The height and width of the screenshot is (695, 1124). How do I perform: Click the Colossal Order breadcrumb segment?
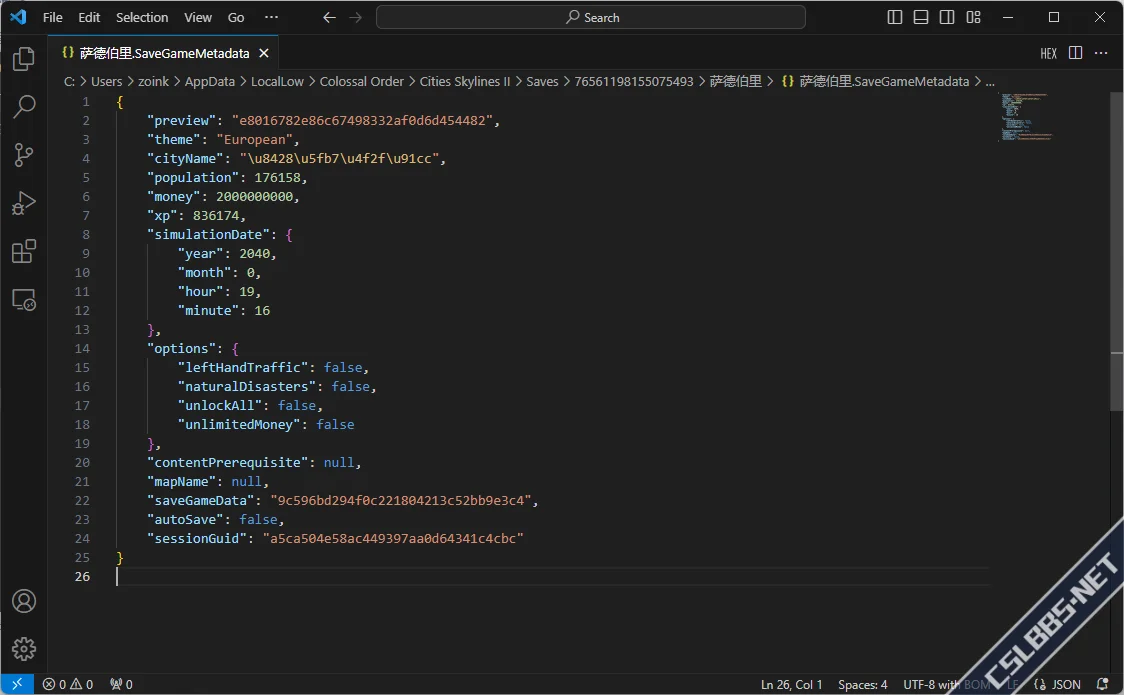tap(361, 82)
